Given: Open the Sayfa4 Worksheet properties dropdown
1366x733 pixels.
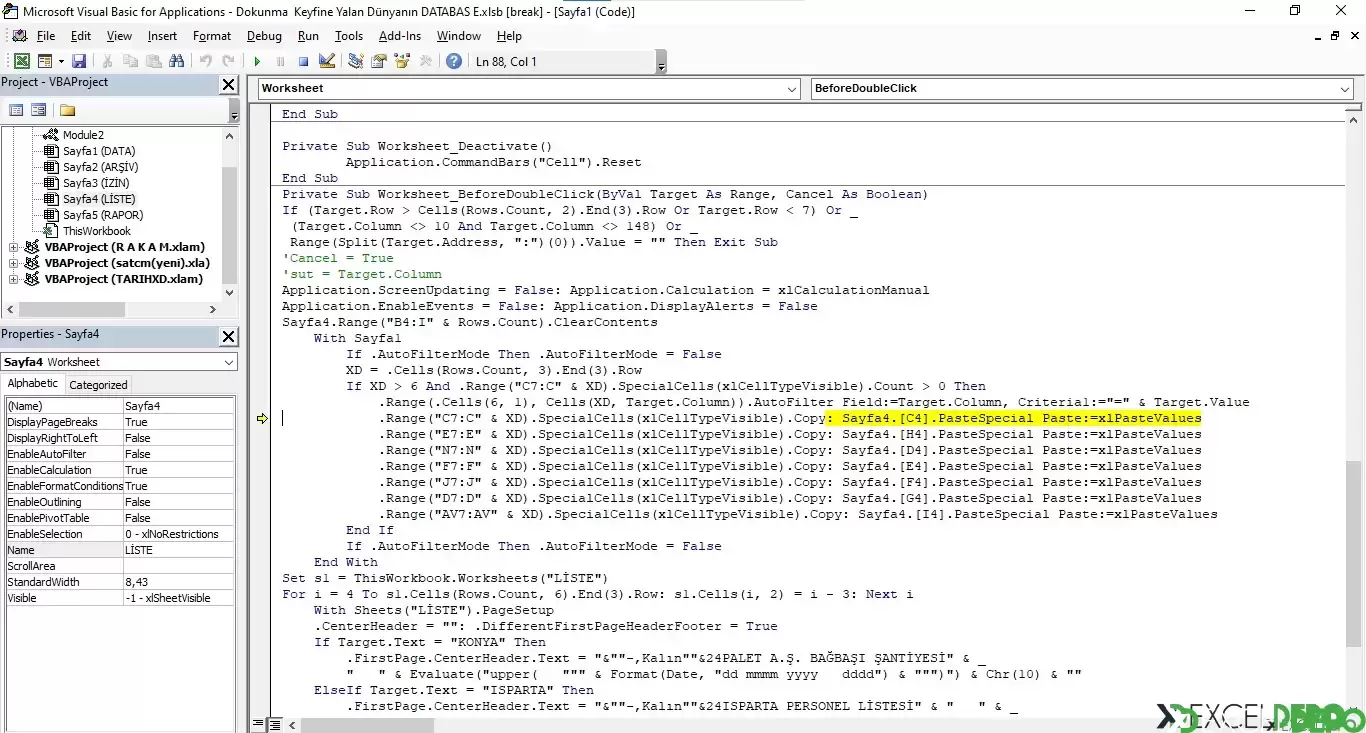Looking at the screenshot, I should [229, 362].
